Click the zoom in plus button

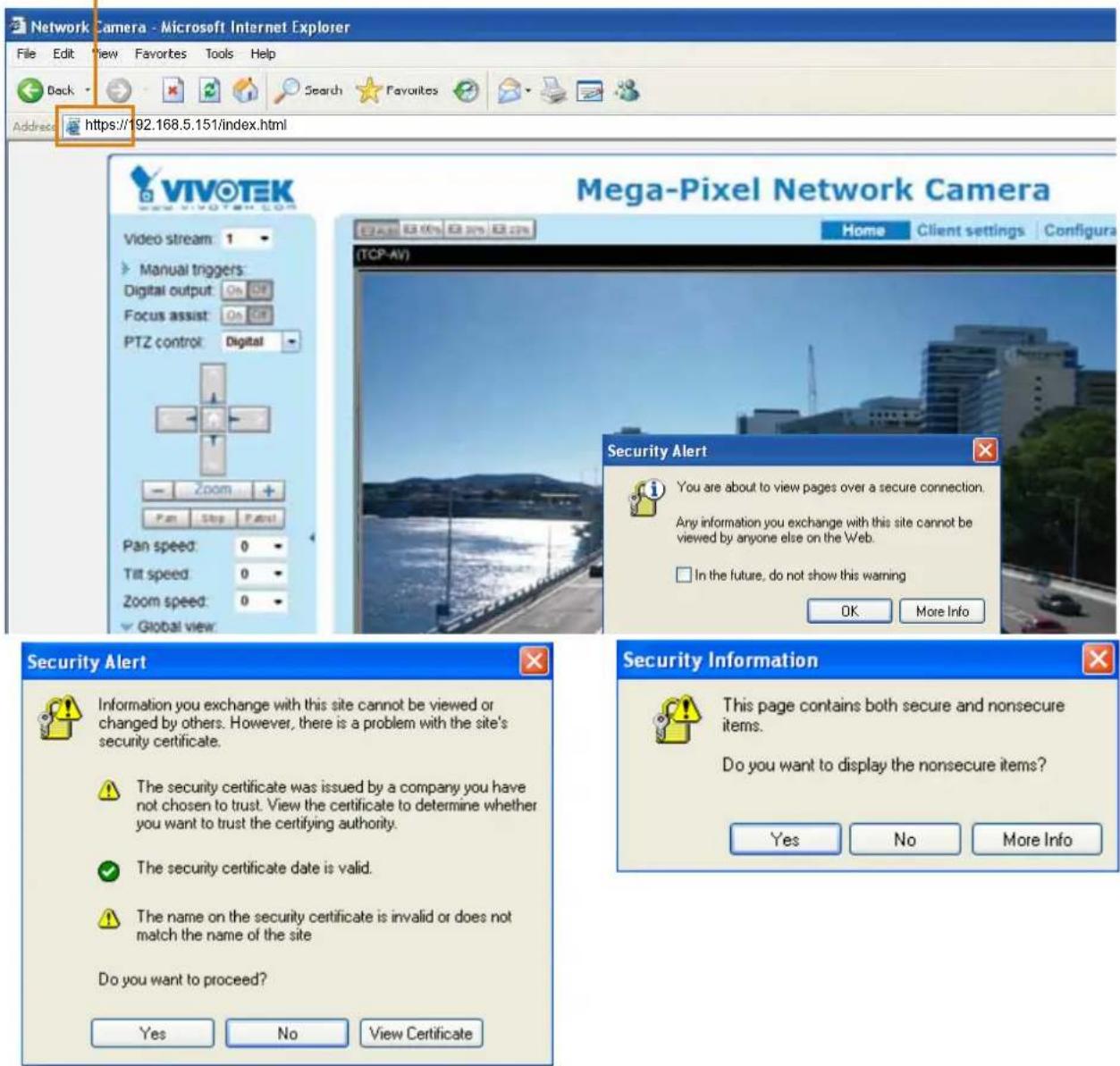coord(268,491)
